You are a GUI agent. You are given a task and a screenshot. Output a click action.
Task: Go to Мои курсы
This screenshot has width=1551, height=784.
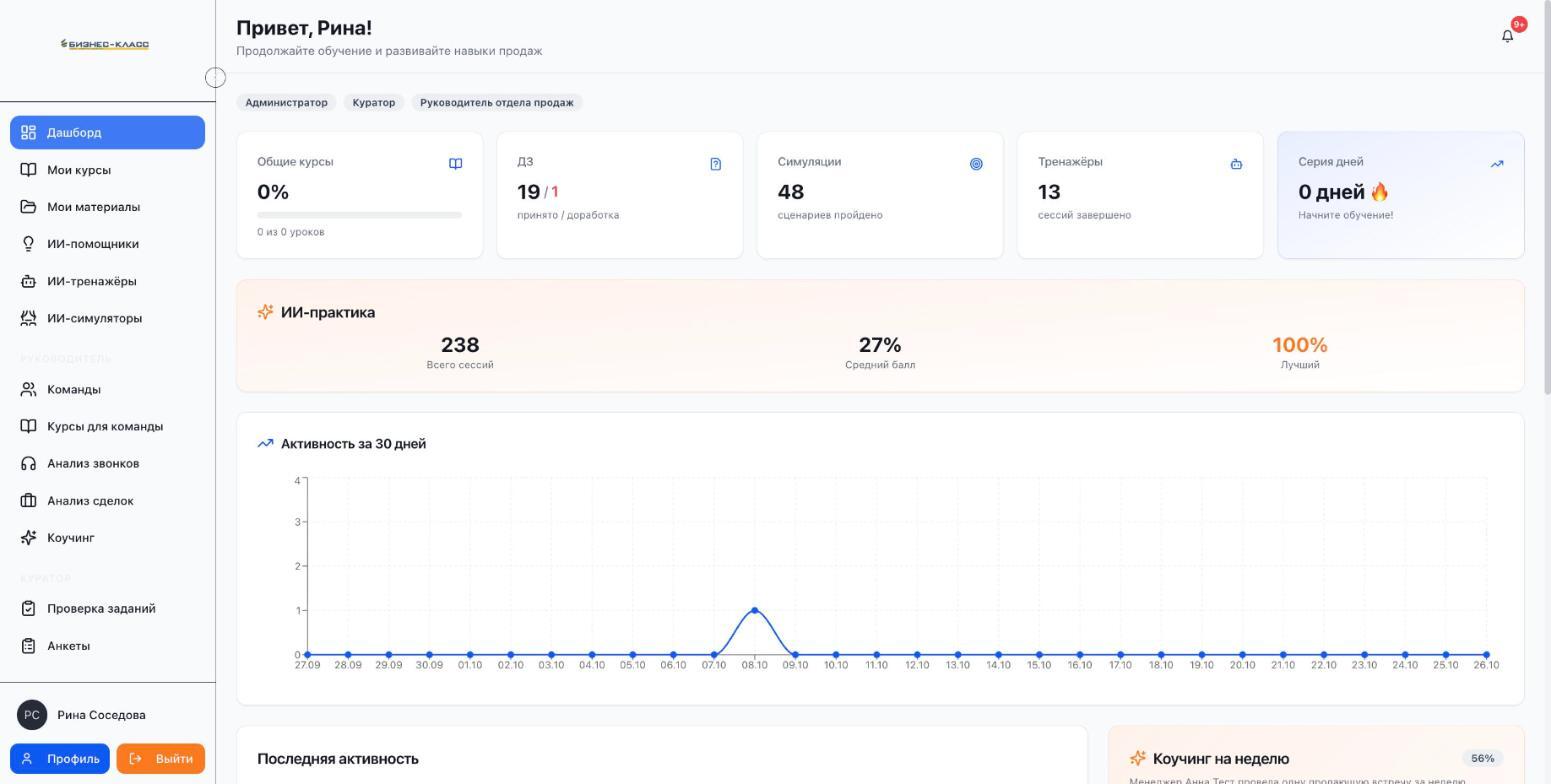pos(107,170)
